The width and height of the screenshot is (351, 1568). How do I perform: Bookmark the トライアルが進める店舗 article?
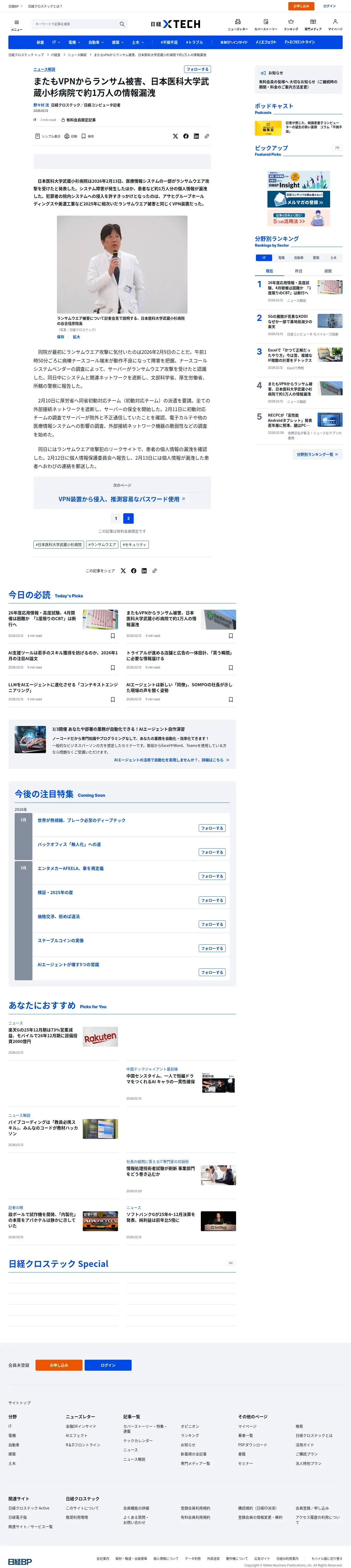coord(231,667)
